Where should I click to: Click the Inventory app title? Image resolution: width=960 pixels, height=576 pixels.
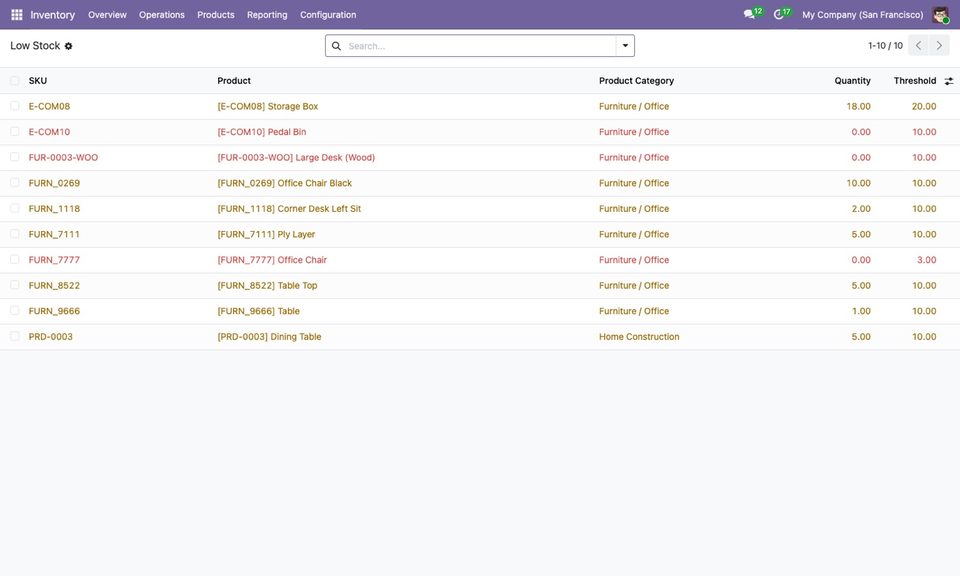point(53,15)
